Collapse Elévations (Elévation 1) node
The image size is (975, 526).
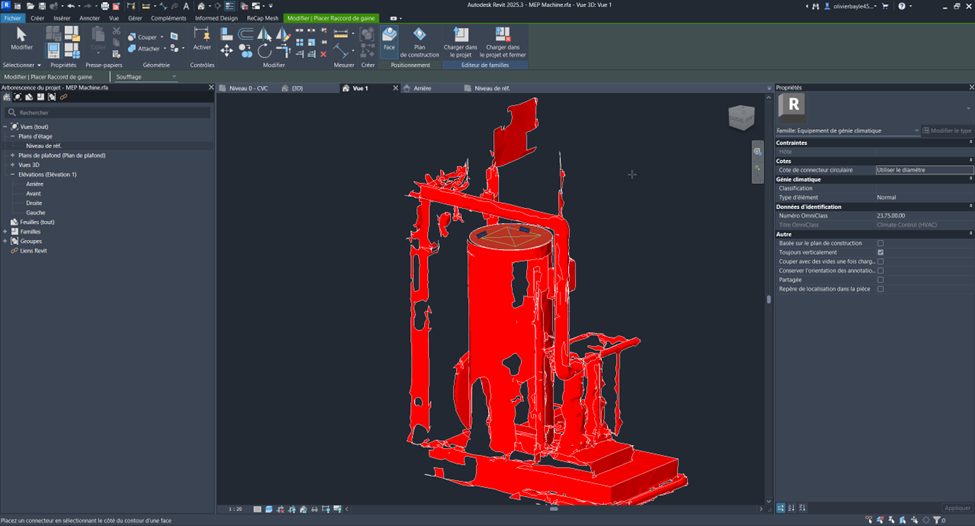(x=12, y=174)
